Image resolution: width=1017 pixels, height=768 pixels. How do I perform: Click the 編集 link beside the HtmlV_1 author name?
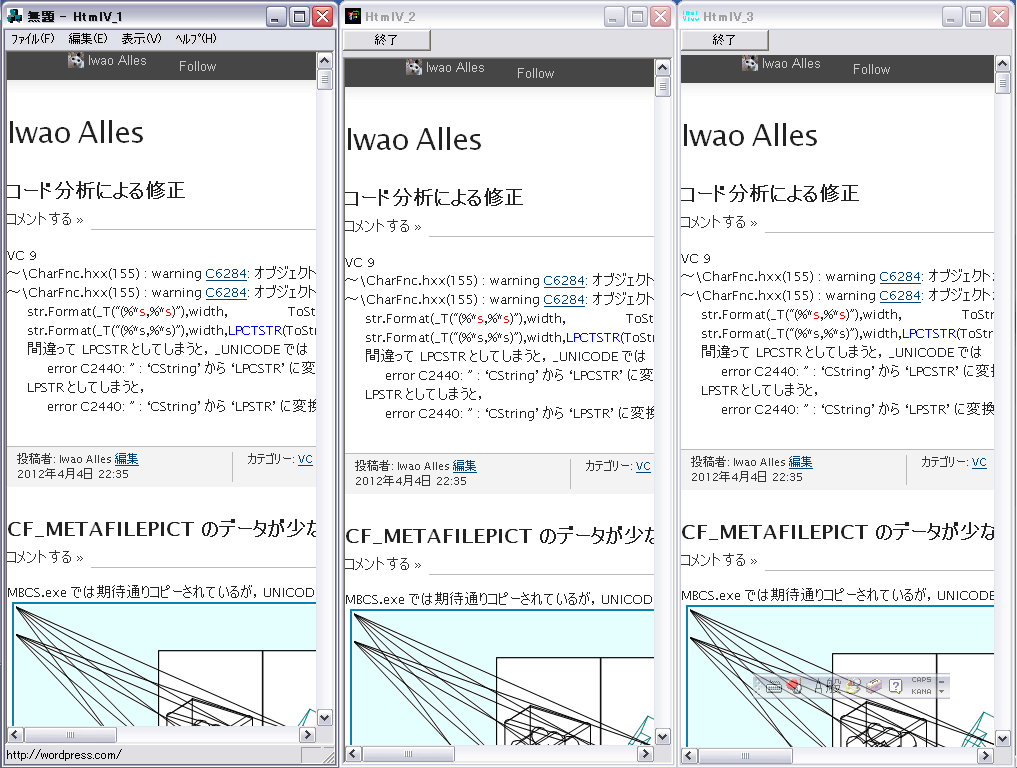[126, 459]
